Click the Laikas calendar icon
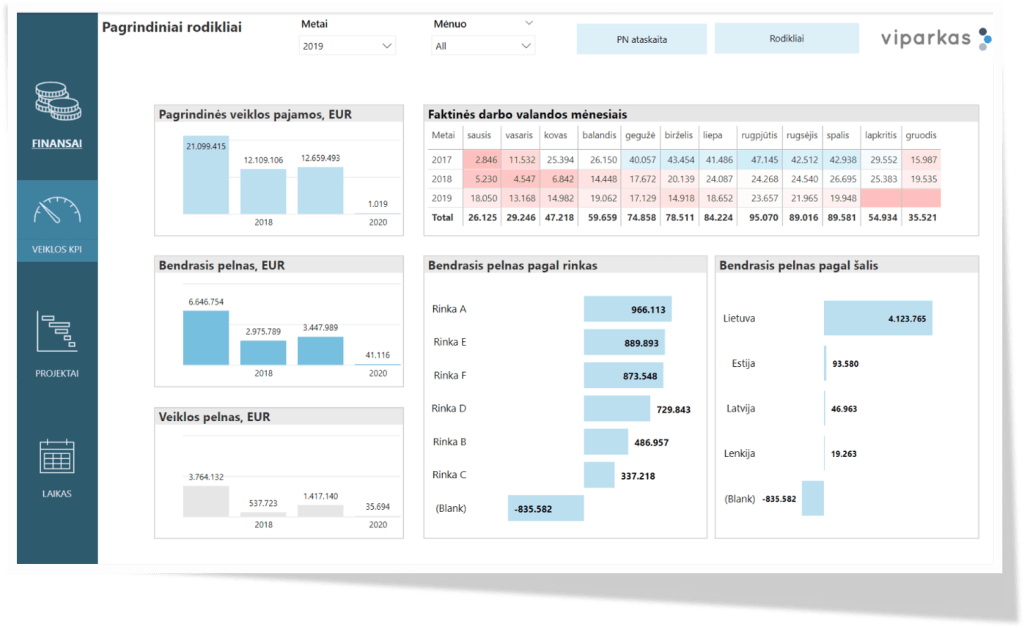This screenshot has height=628, width=1024. [57, 456]
